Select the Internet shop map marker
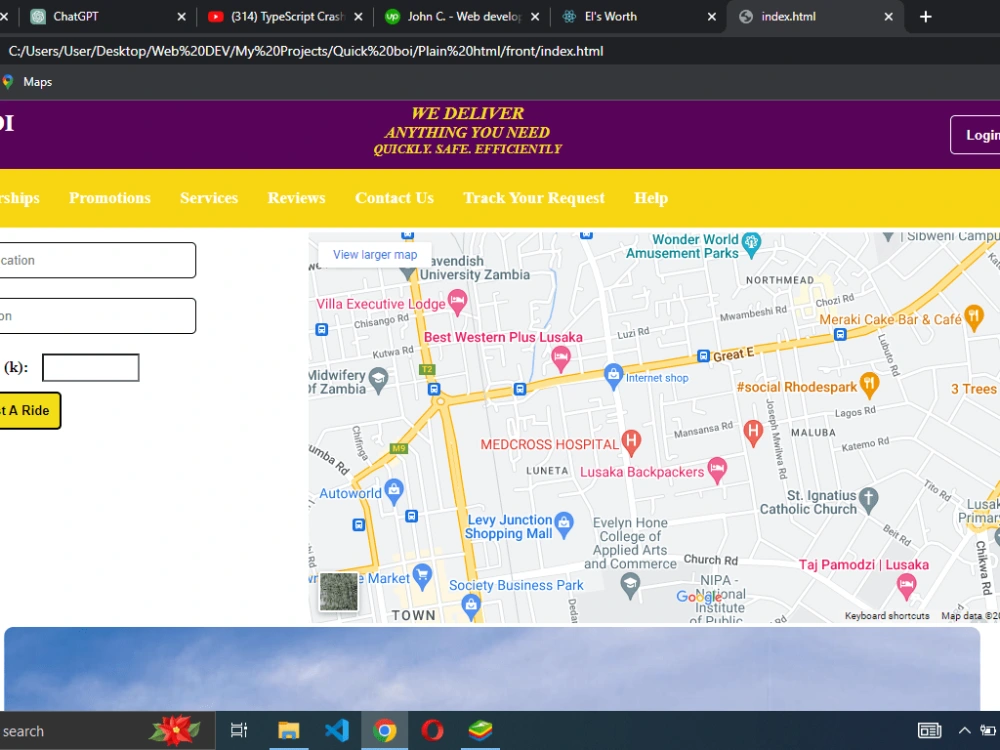The width and height of the screenshot is (1000, 750). point(613,376)
